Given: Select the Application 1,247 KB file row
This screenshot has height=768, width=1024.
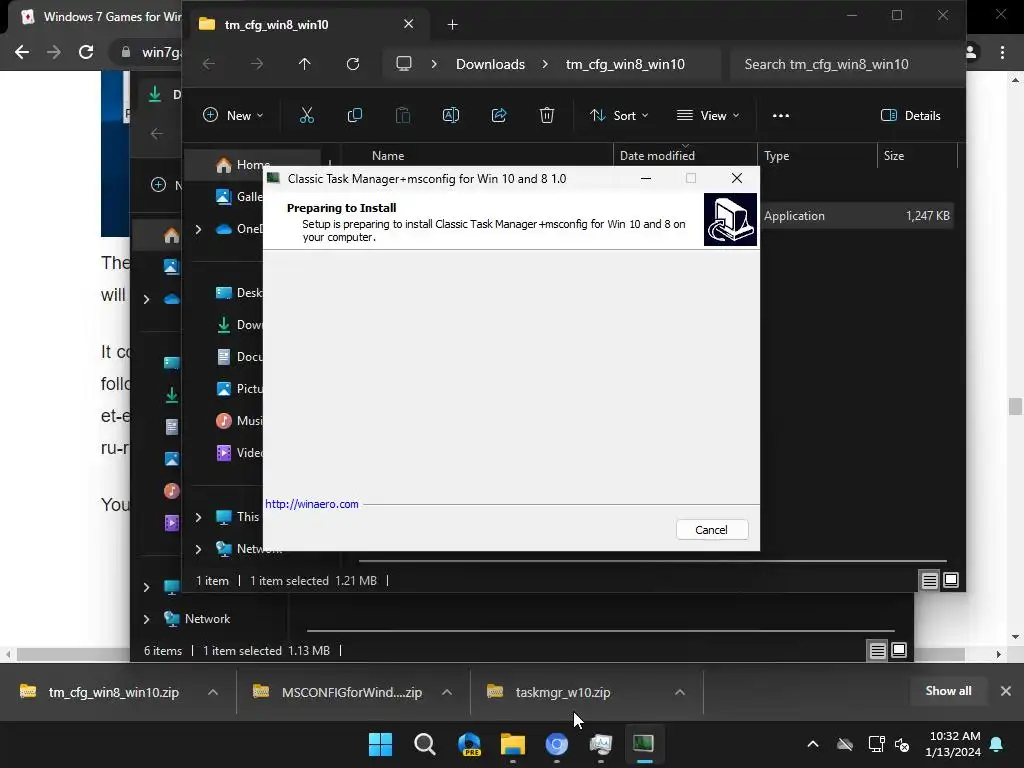Looking at the screenshot, I should tap(856, 216).
